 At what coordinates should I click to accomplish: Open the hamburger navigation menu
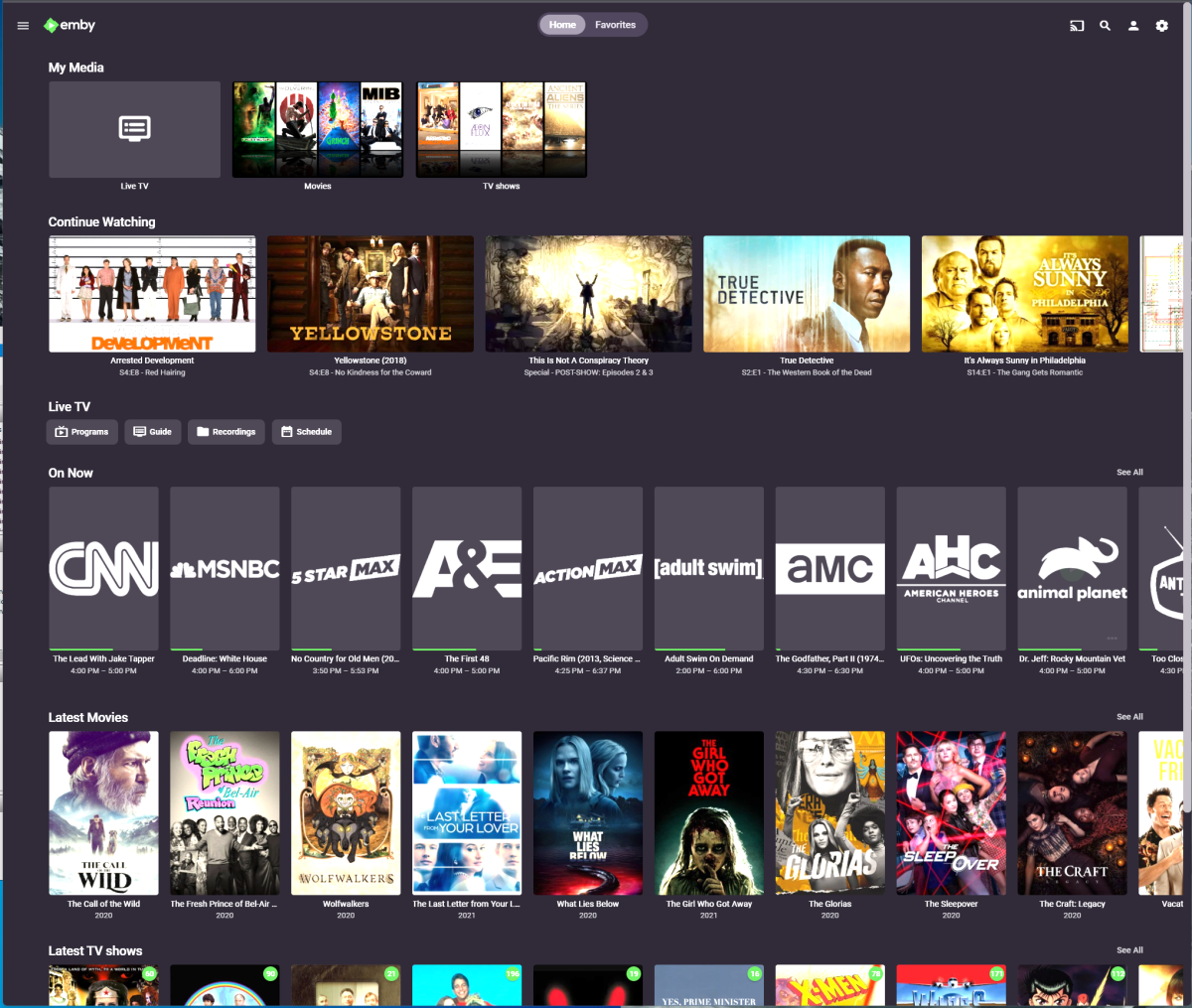23,26
